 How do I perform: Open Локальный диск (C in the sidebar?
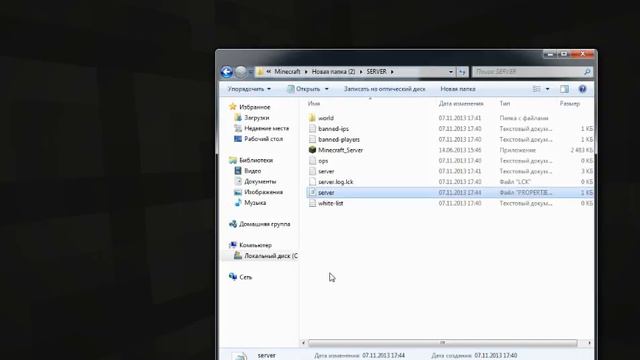click(x=271, y=256)
